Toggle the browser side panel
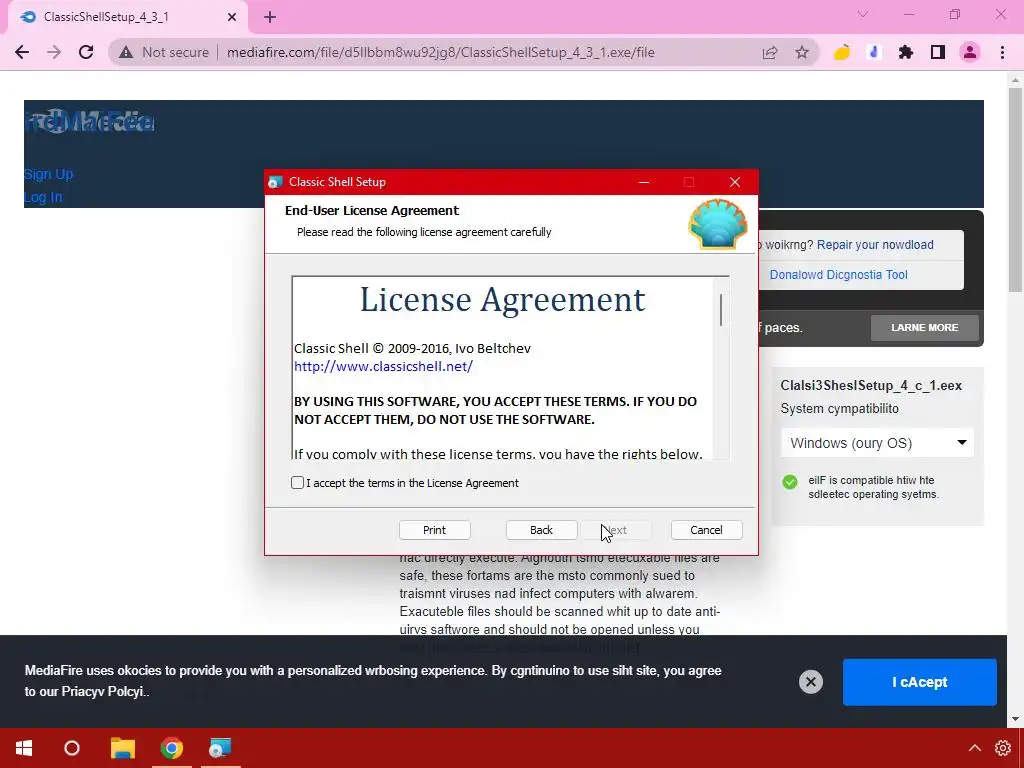 pos(938,52)
